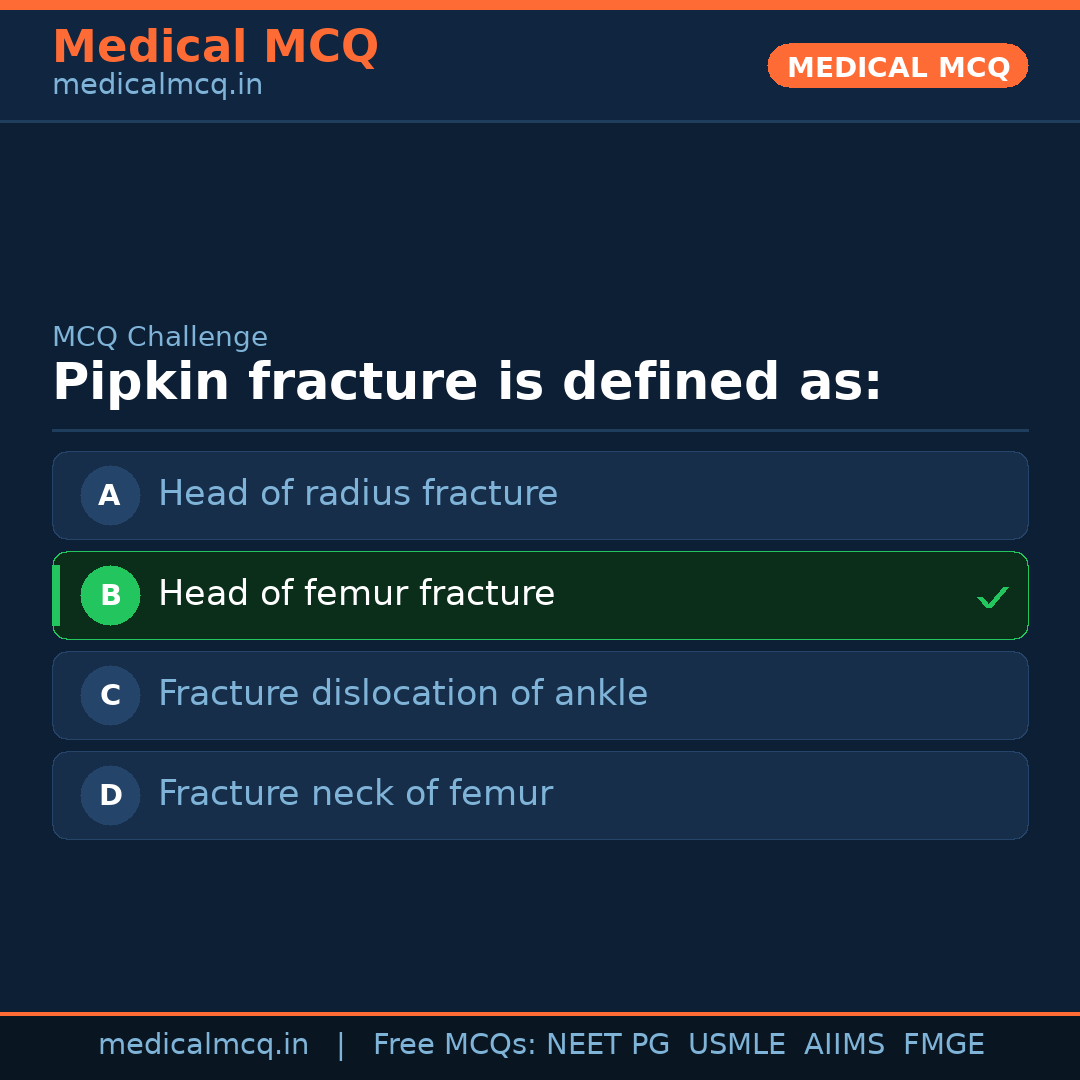1080x1080 pixels.
Task: Click the MCQ Challenge label
Action: [160, 337]
